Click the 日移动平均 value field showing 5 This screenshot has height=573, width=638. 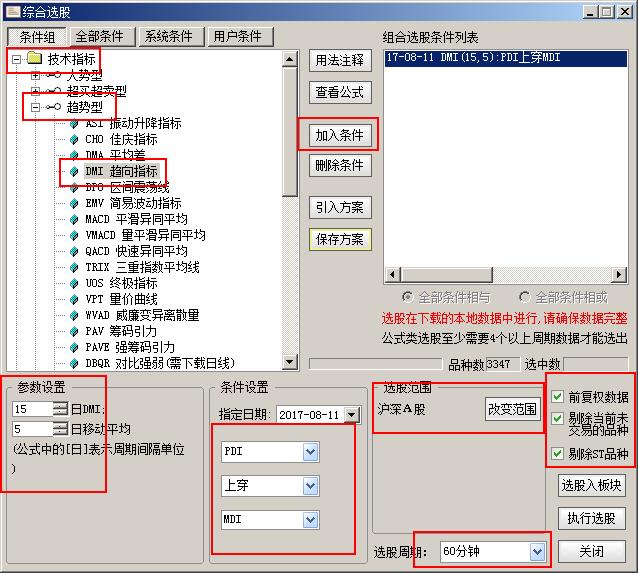point(33,429)
